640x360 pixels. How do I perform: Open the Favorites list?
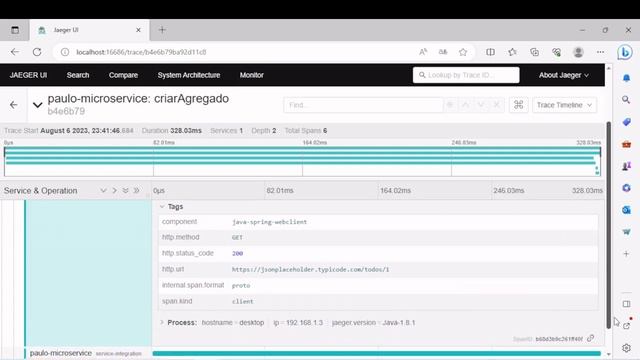click(x=513, y=52)
